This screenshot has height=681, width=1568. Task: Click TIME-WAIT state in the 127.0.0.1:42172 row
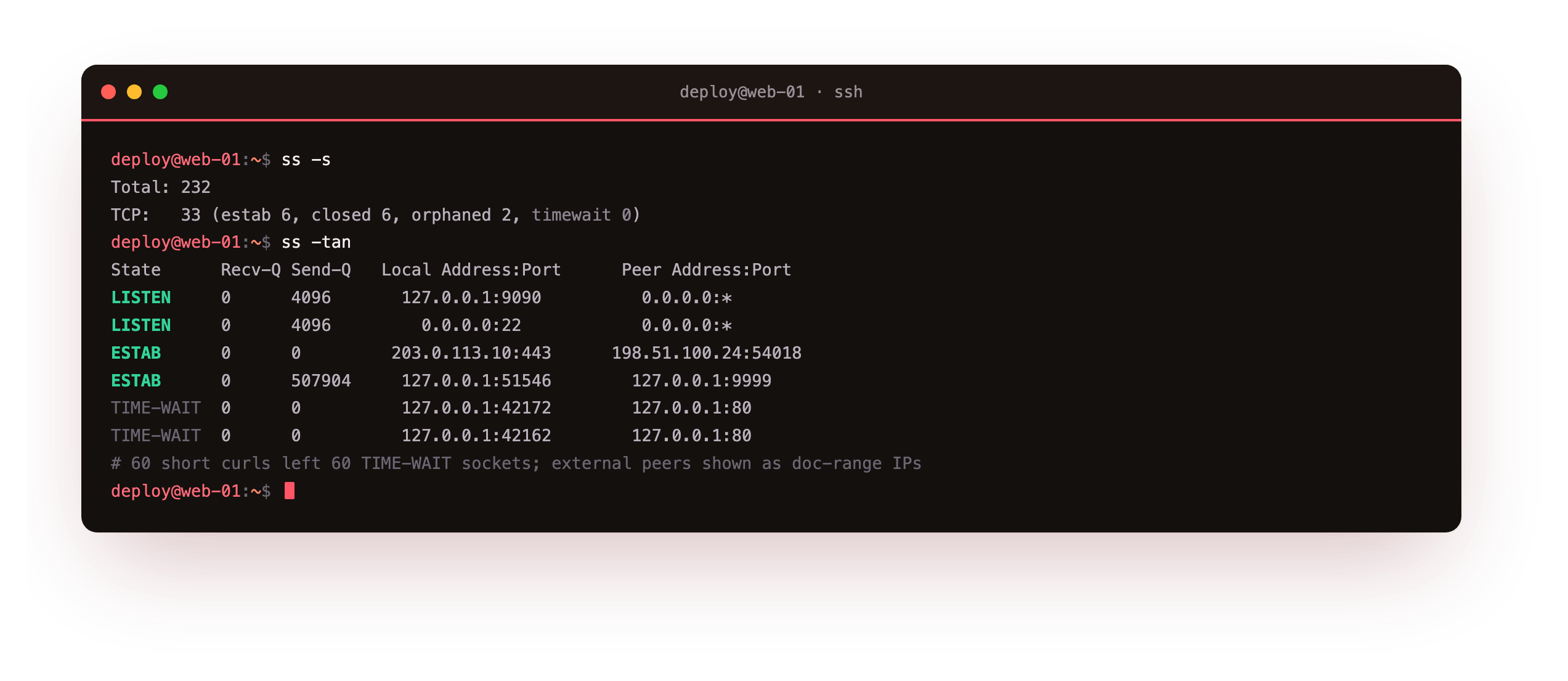pos(156,408)
